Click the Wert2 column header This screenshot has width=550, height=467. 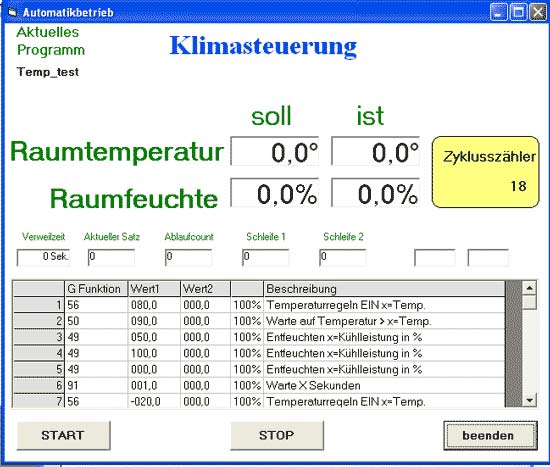tap(206, 289)
